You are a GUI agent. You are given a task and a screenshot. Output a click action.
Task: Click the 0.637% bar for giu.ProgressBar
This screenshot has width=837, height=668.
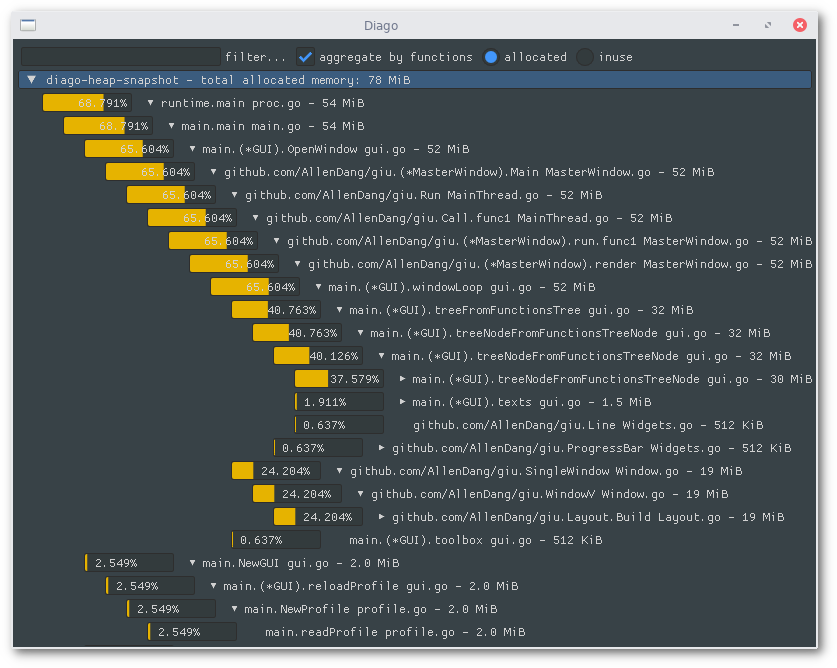pyautogui.click(x=318, y=447)
